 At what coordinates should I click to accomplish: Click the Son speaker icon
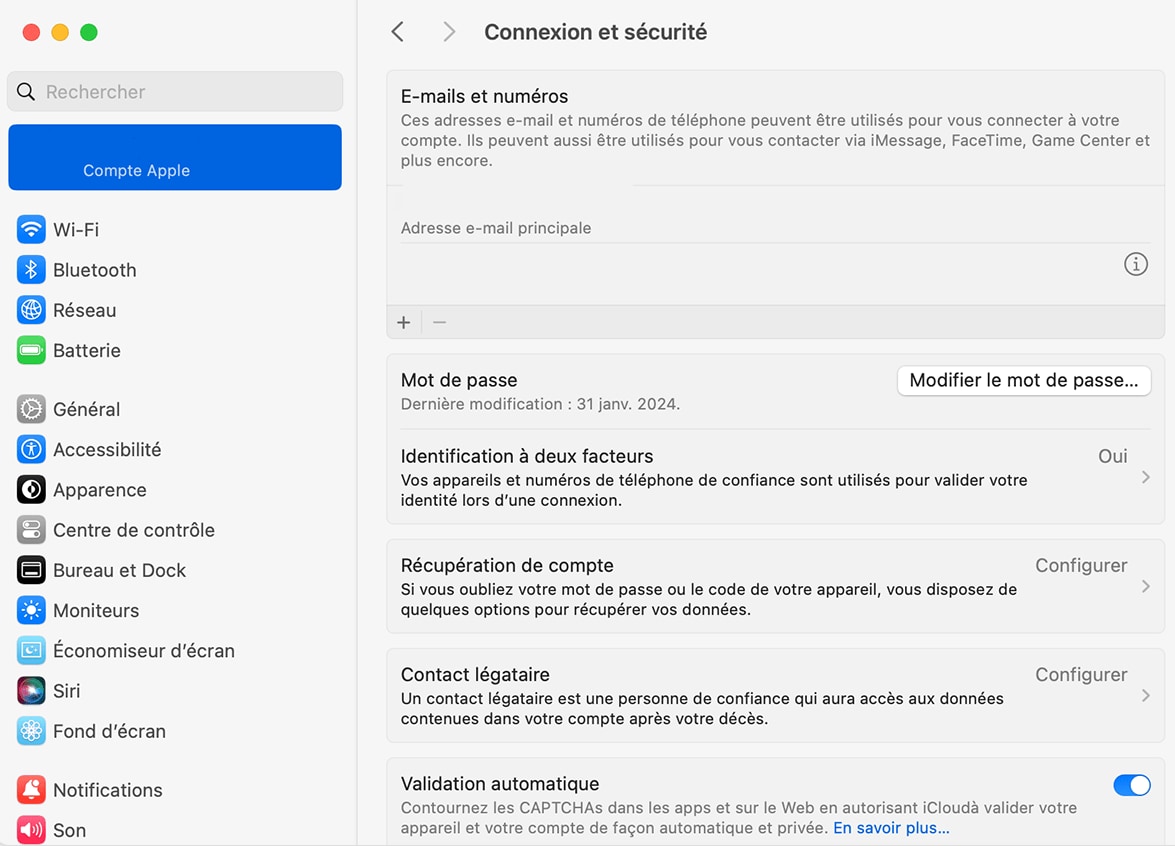click(31, 830)
